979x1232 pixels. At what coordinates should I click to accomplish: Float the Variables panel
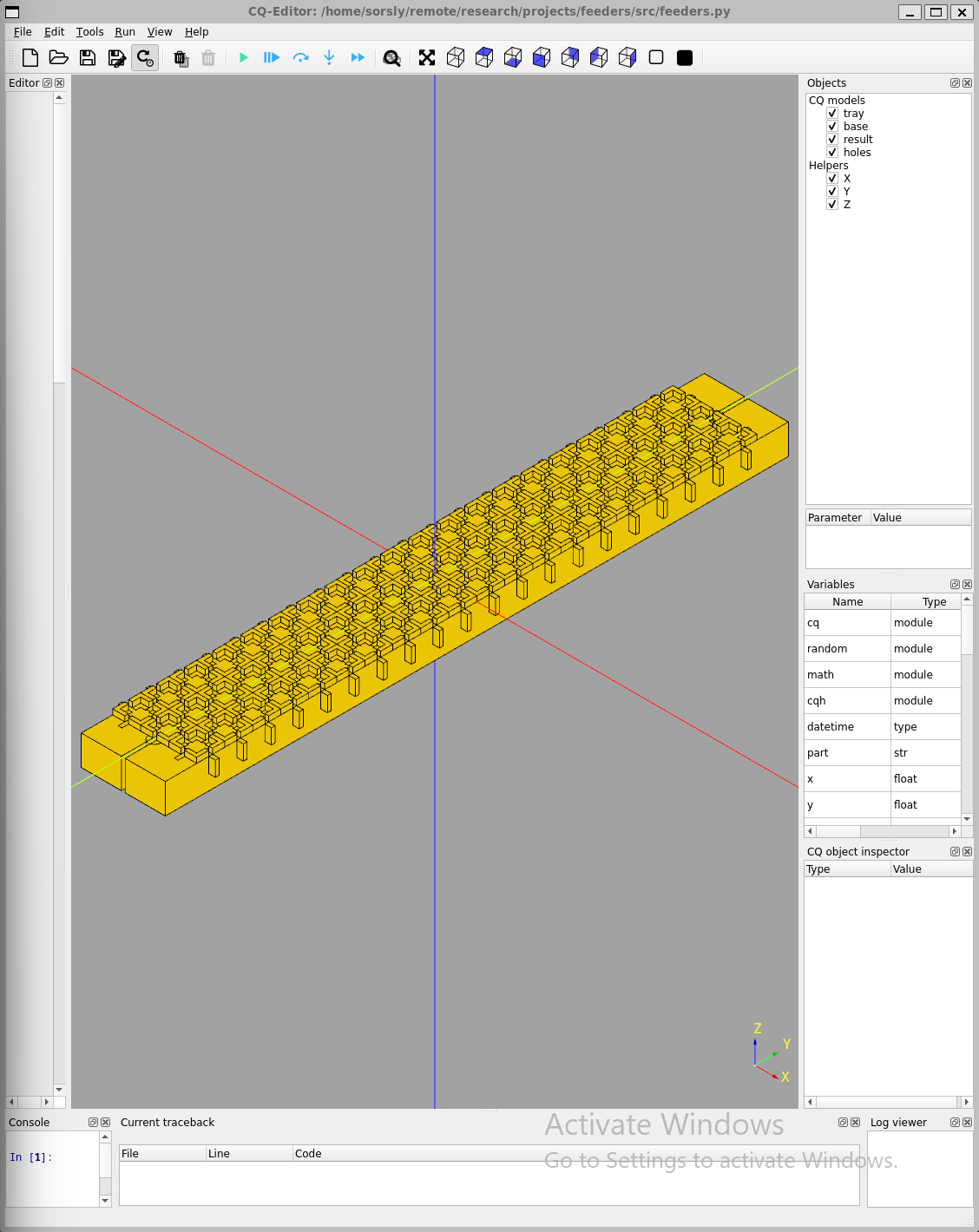click(x=955, y=585)
